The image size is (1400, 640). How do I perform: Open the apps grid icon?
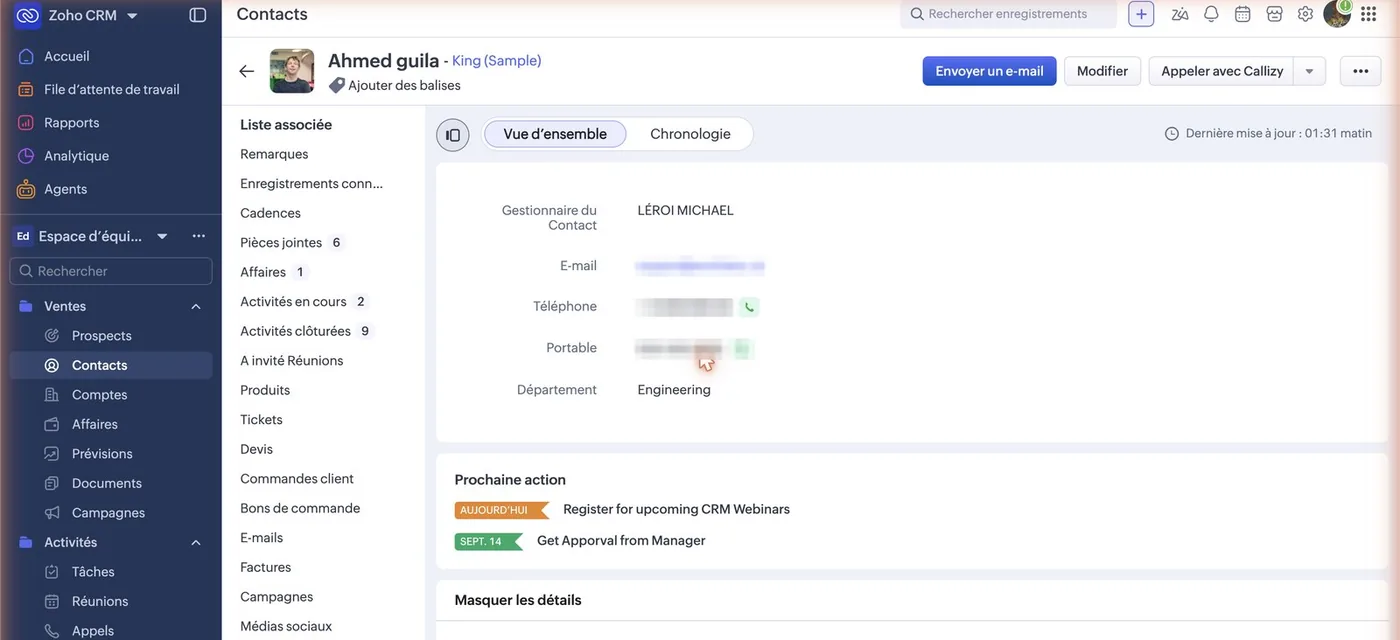pos(1369,14)
